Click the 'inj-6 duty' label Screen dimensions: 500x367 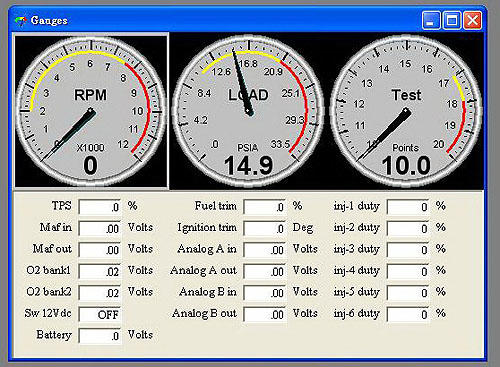[357, 314]
